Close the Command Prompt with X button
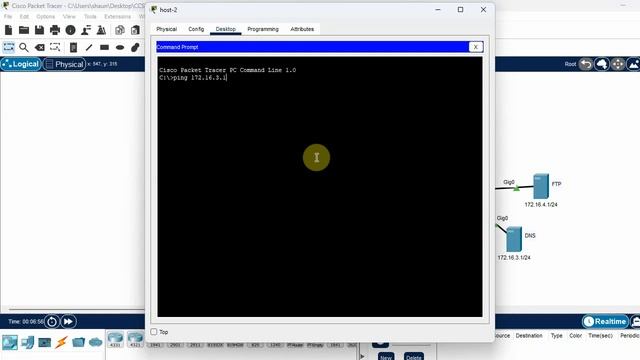640x360 pixels. (476, 47)
